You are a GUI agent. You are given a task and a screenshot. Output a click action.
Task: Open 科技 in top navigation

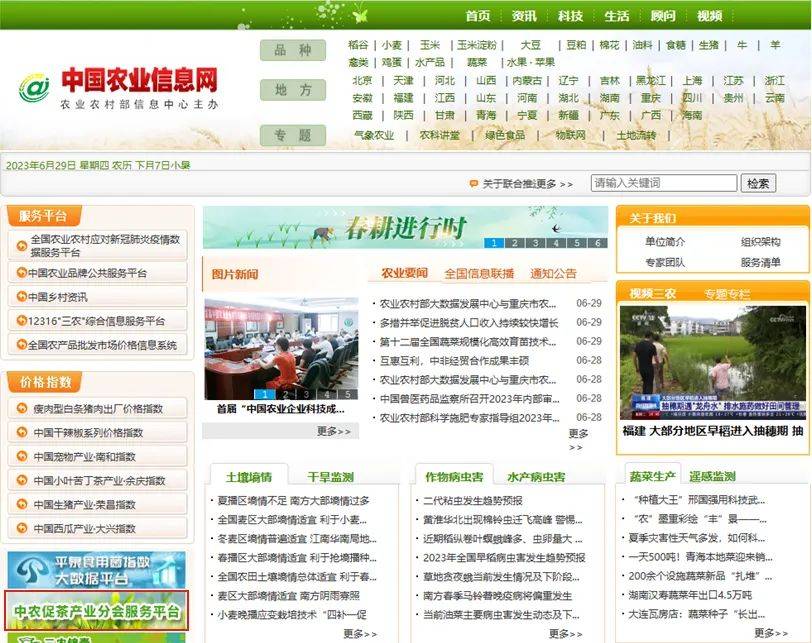click(x=570, y=16)
